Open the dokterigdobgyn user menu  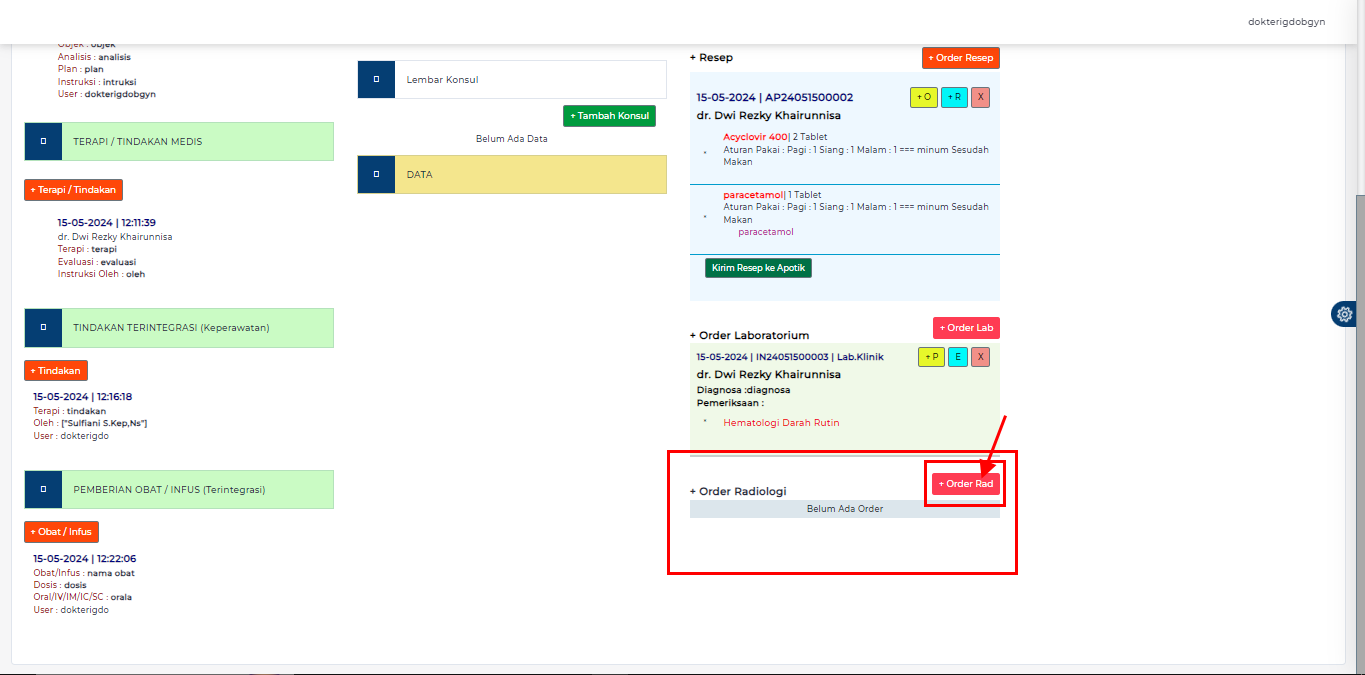click(x=1286, y=21)
